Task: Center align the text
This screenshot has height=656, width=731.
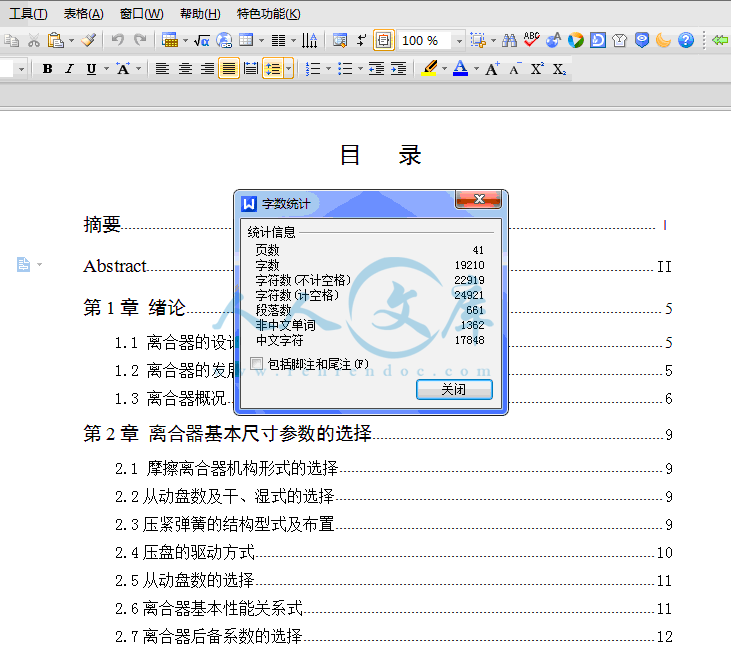Action: coord(185,69)
